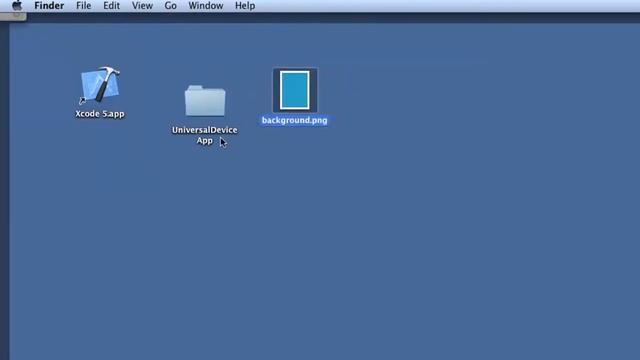Open the Finder menu
640x360 pixels.
coord(49,6)
